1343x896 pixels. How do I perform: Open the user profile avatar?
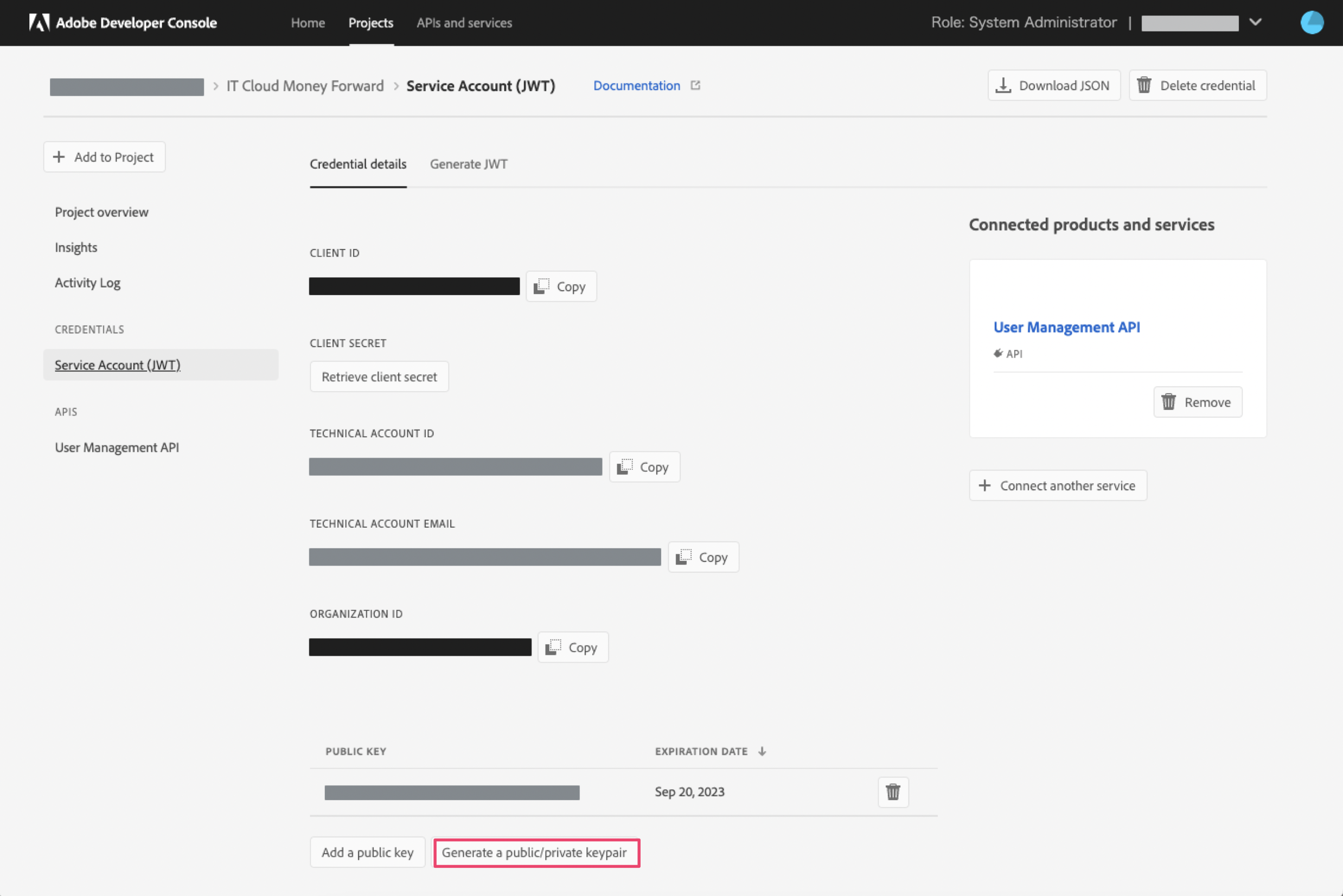point(1312,22)
